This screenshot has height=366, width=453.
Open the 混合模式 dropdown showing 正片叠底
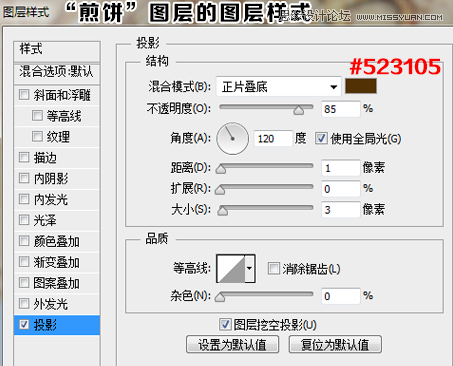coord(279,87)
